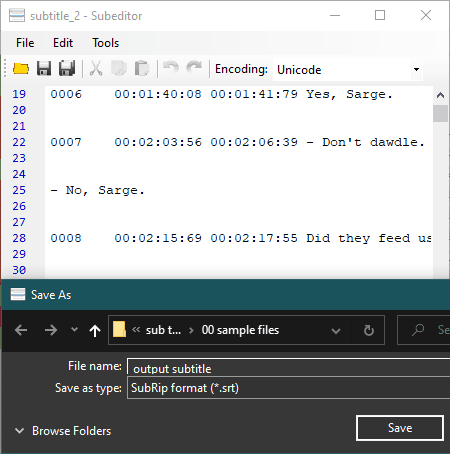Click the scroll up arrow of the editor
Viewport: 450px width, 454px height.
point(440,95)
